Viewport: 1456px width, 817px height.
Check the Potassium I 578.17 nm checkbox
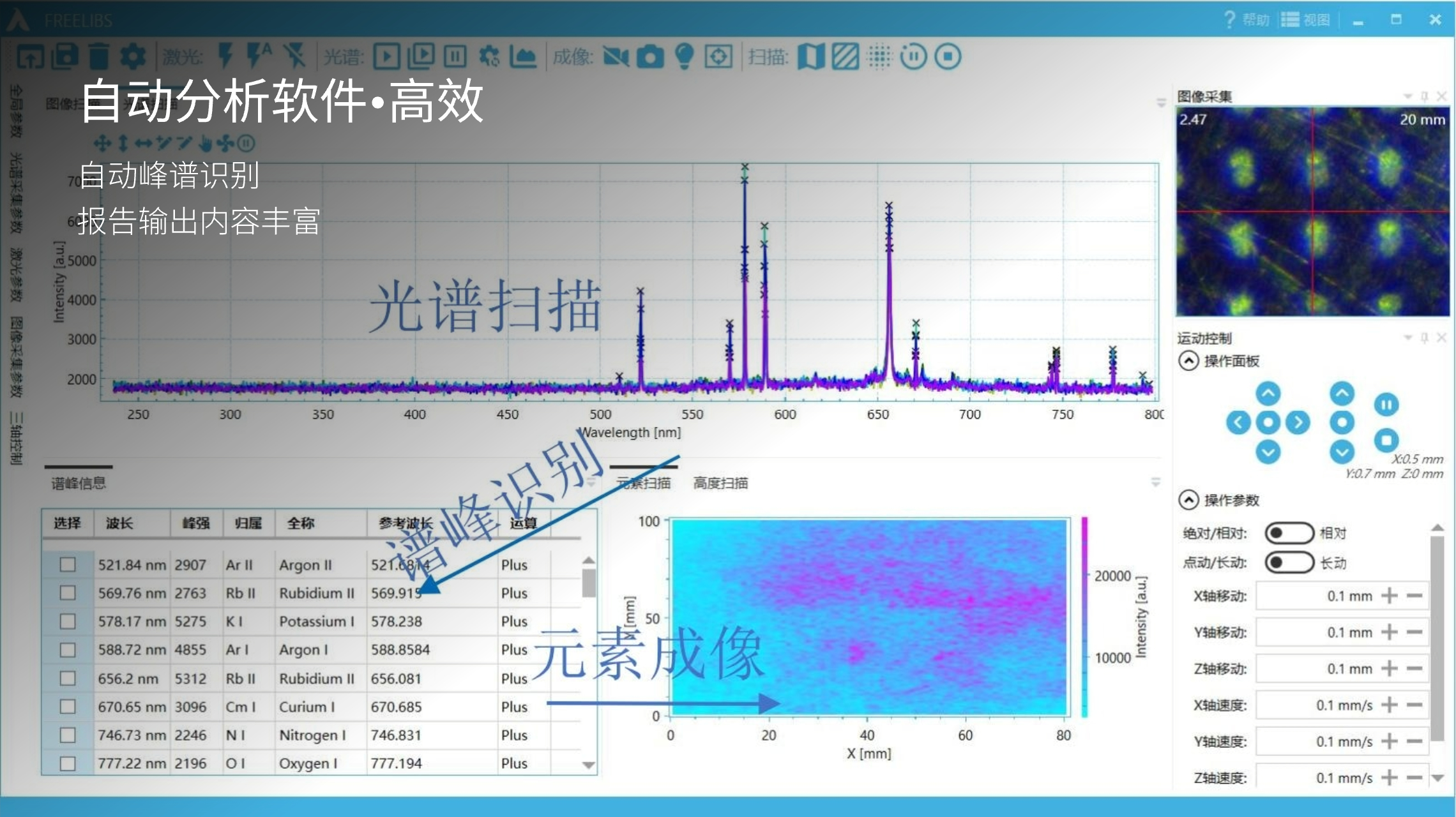[x=68, y=621]
